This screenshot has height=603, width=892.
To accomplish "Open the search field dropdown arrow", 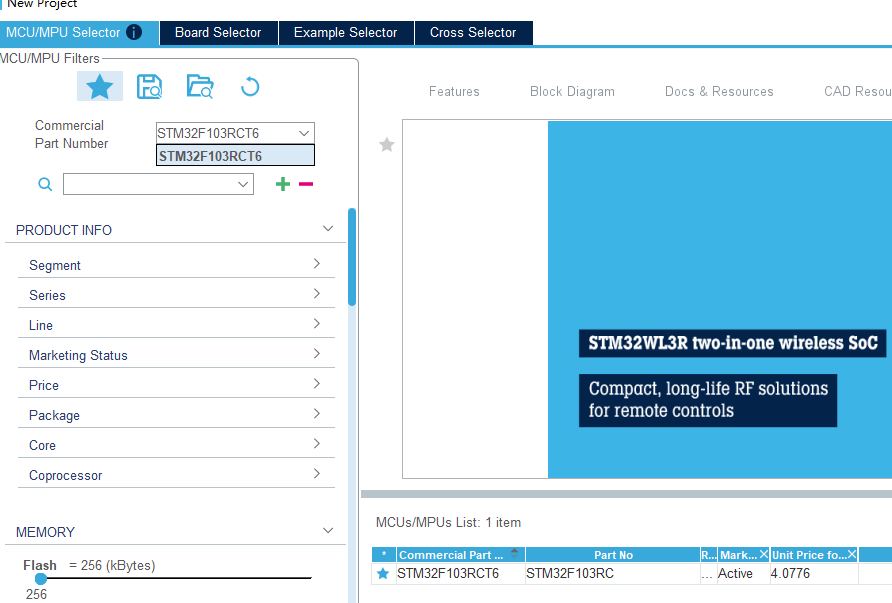I will point(243,184).
